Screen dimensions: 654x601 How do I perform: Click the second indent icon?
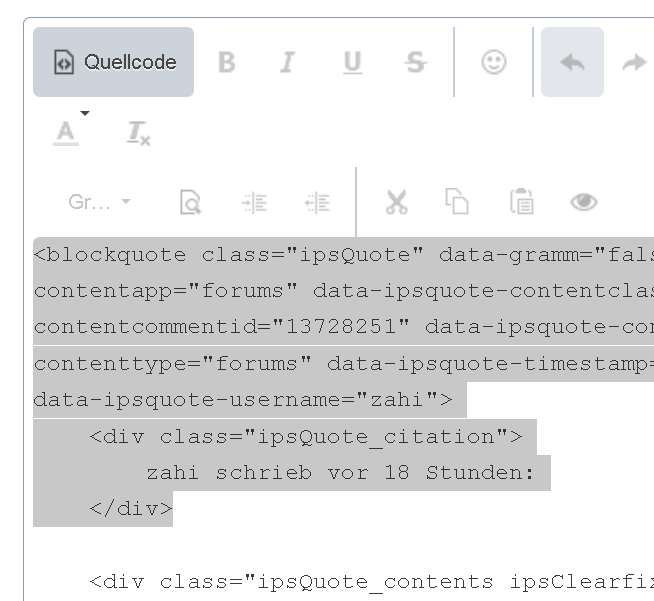[x=317, y=202]
